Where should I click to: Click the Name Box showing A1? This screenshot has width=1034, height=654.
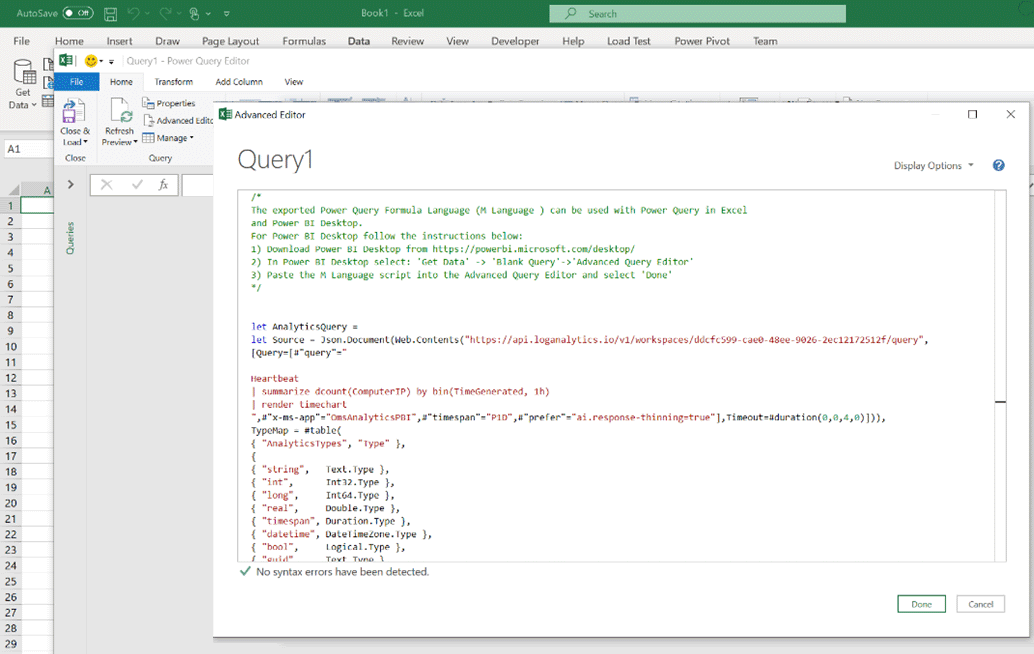point(25,148)
